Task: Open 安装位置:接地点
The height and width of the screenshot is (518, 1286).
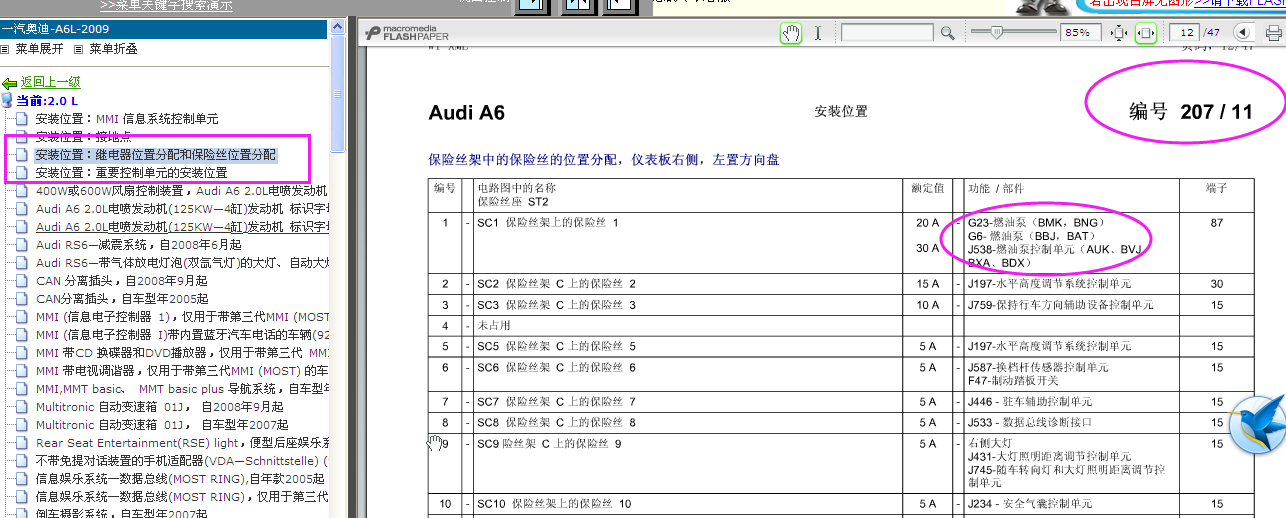Action: (83, 137)
